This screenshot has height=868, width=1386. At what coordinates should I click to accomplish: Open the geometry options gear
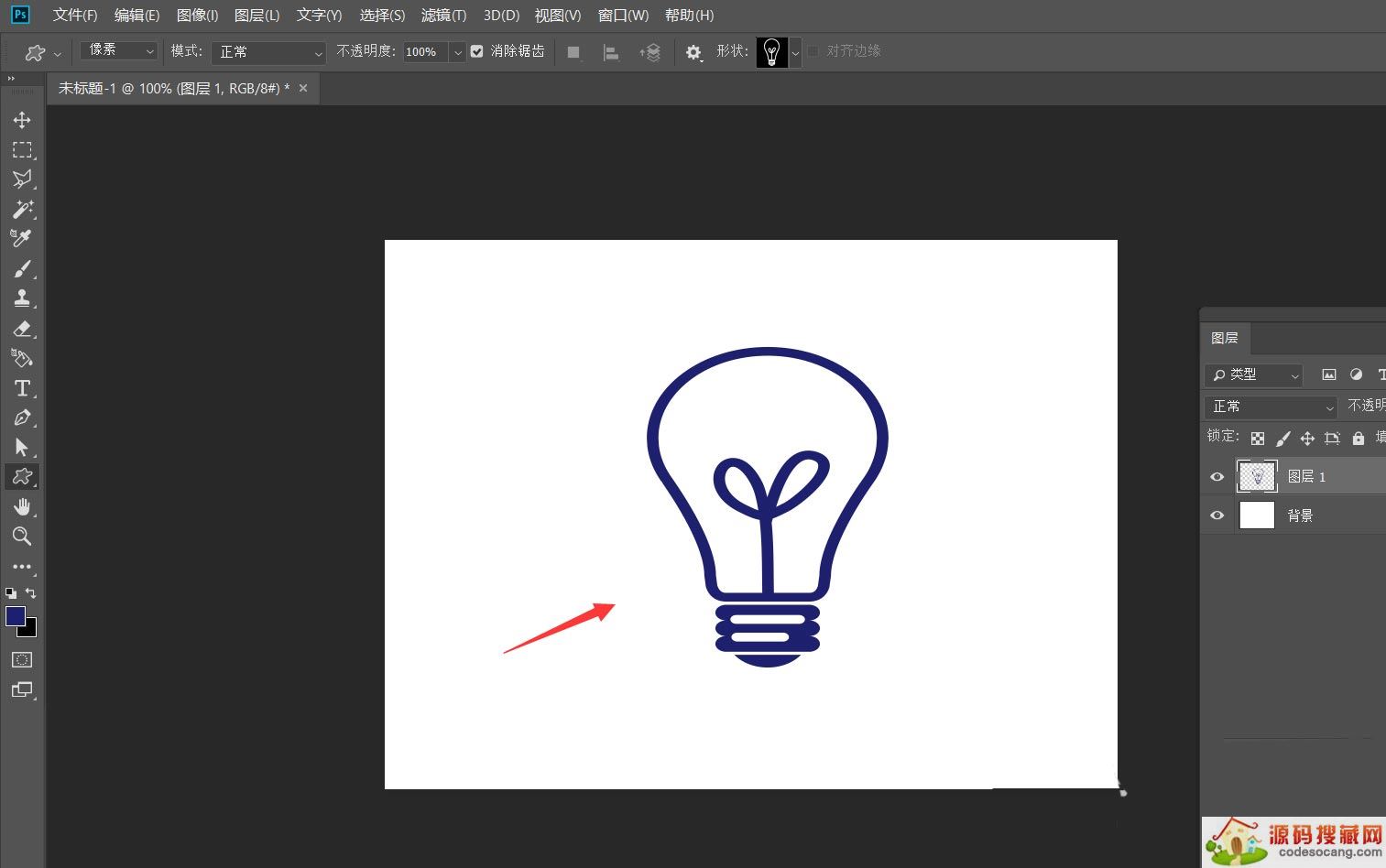click(x=693, y=52)
